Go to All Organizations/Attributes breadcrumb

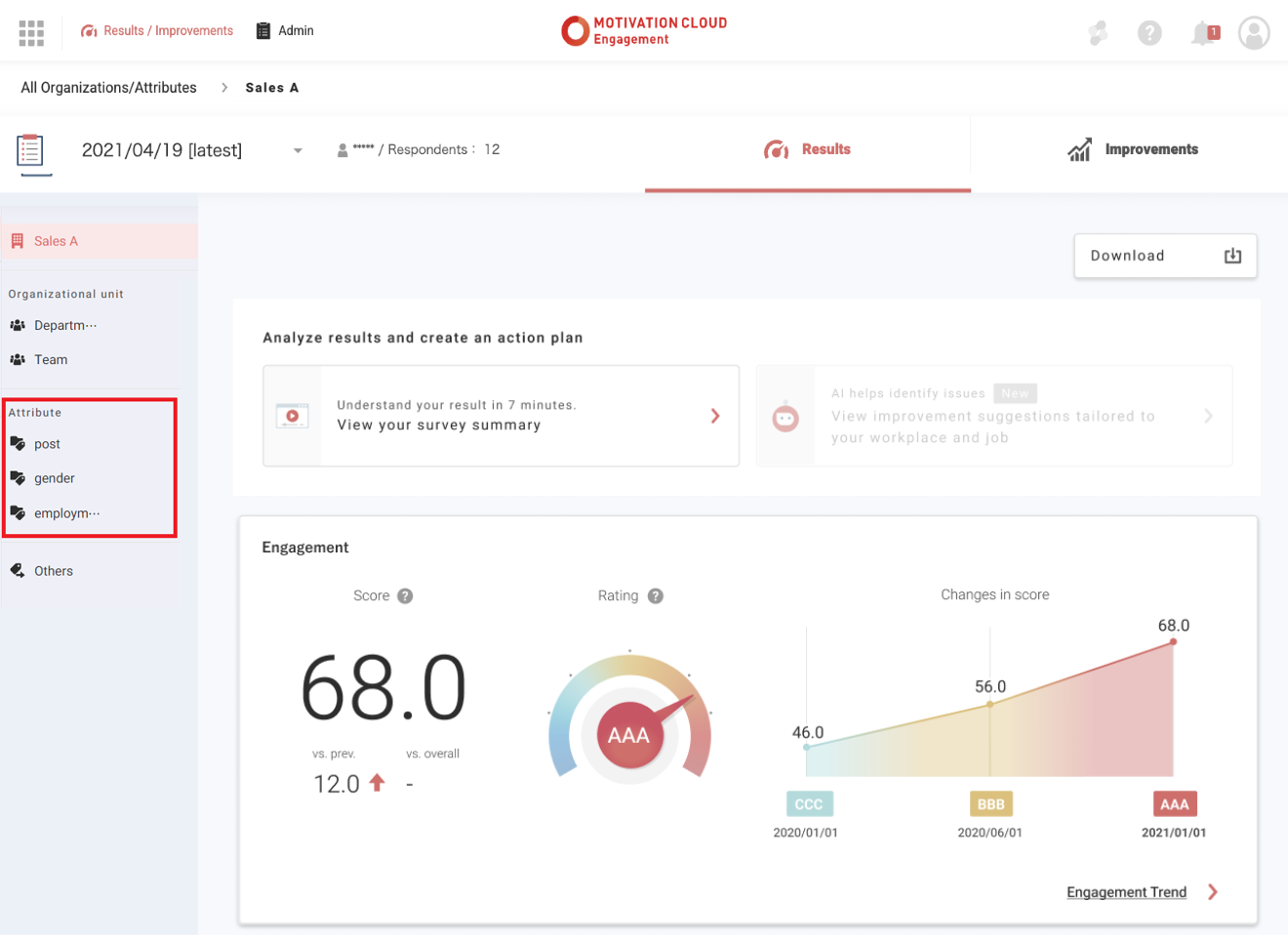click(x=108, y=88)
